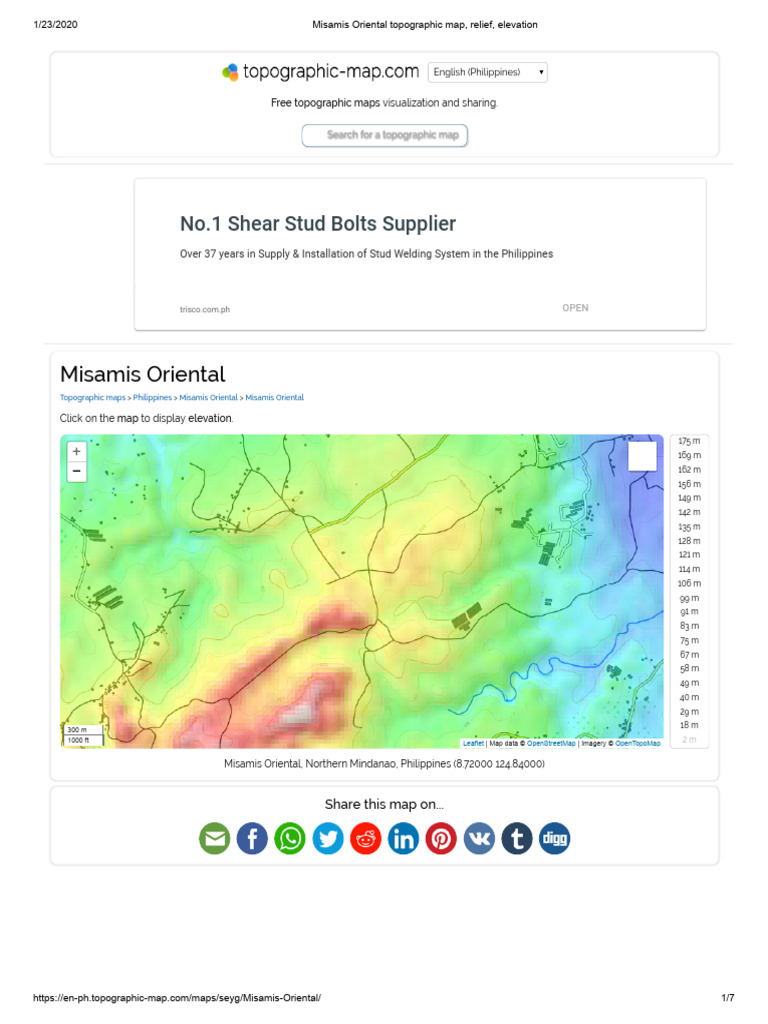This screenshot has height=1024, width=768.
Task: Select the 18 m legend entry
Action: point(689,725)
